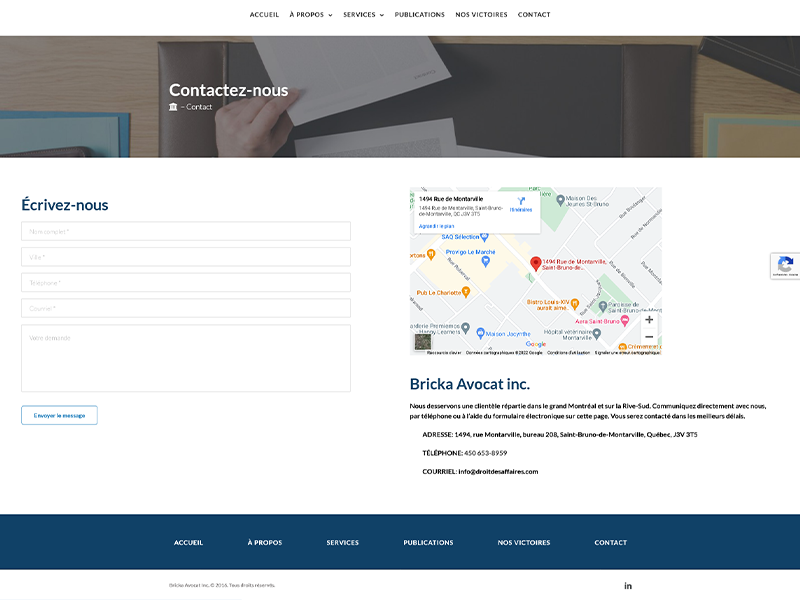Click the Itinéraires directions icon on map
Screen dimensions: 800x600
tap(521, 201)
